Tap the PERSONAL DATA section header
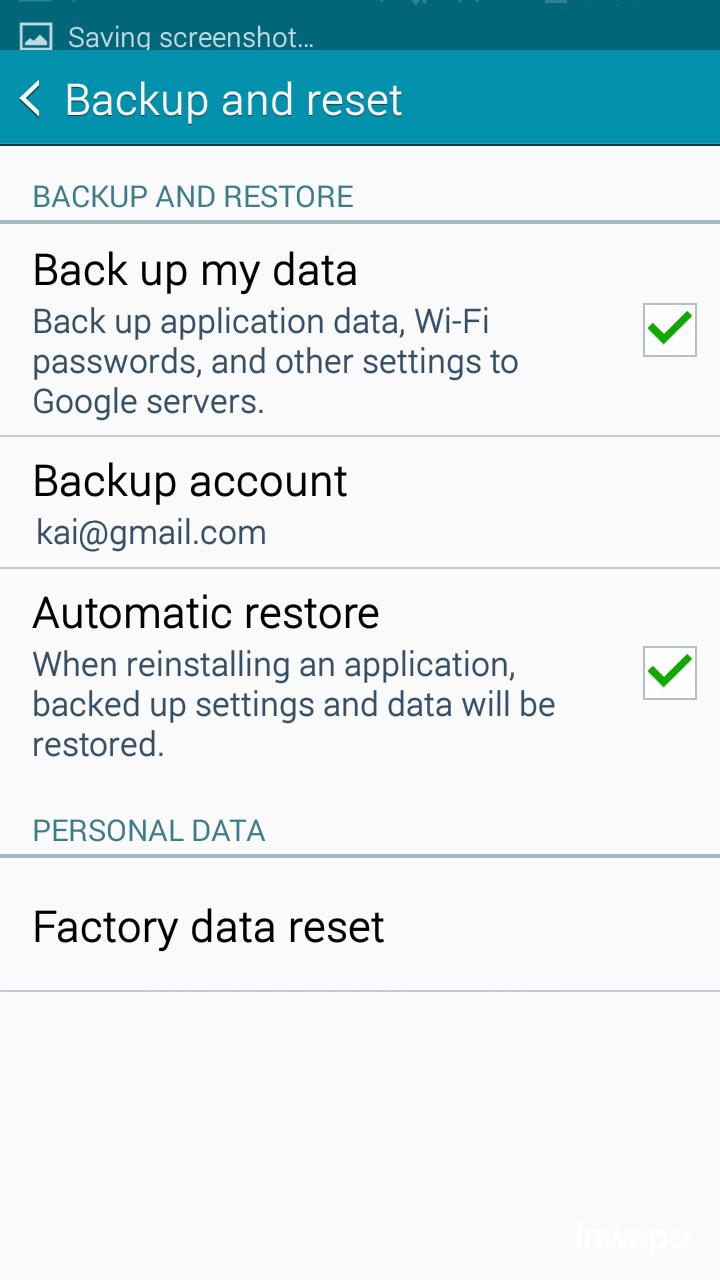This screenshot has width=720, height=1280. click(x=149, y=830)
